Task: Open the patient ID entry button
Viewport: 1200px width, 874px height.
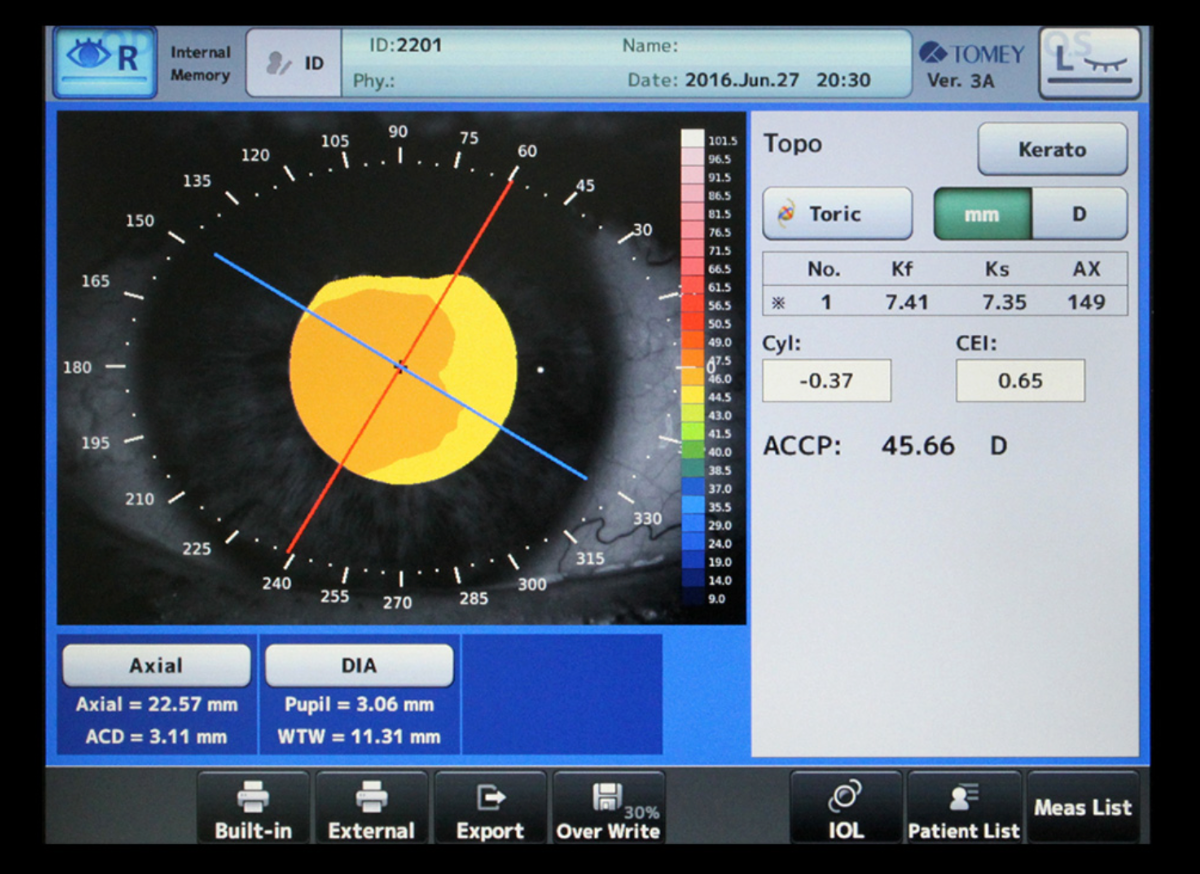Action: tap(293, 63)
